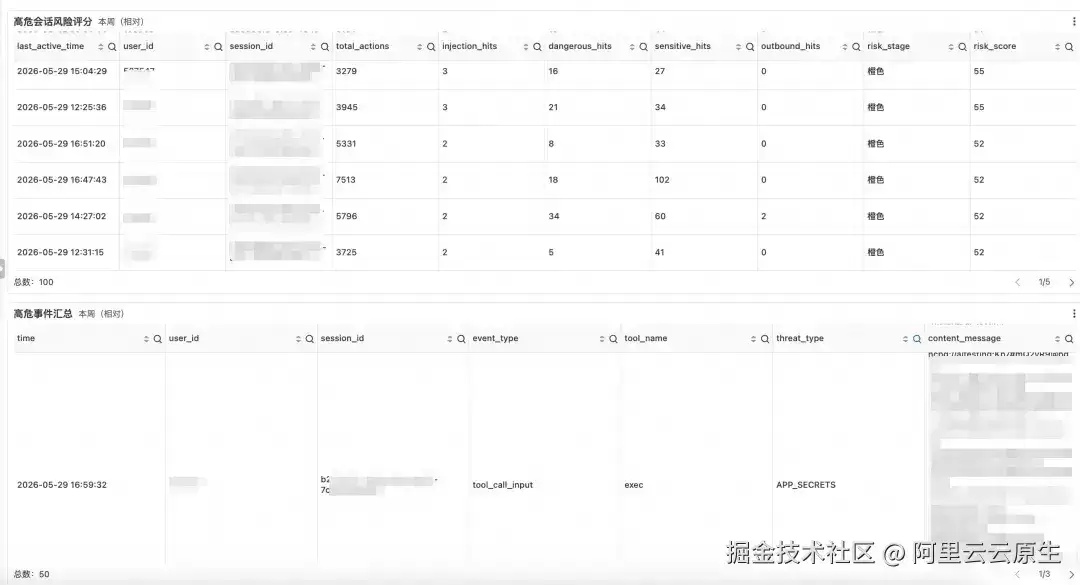Sort by threat_type column
This screenshot has width=1080, height=585.
coord(905,339)
